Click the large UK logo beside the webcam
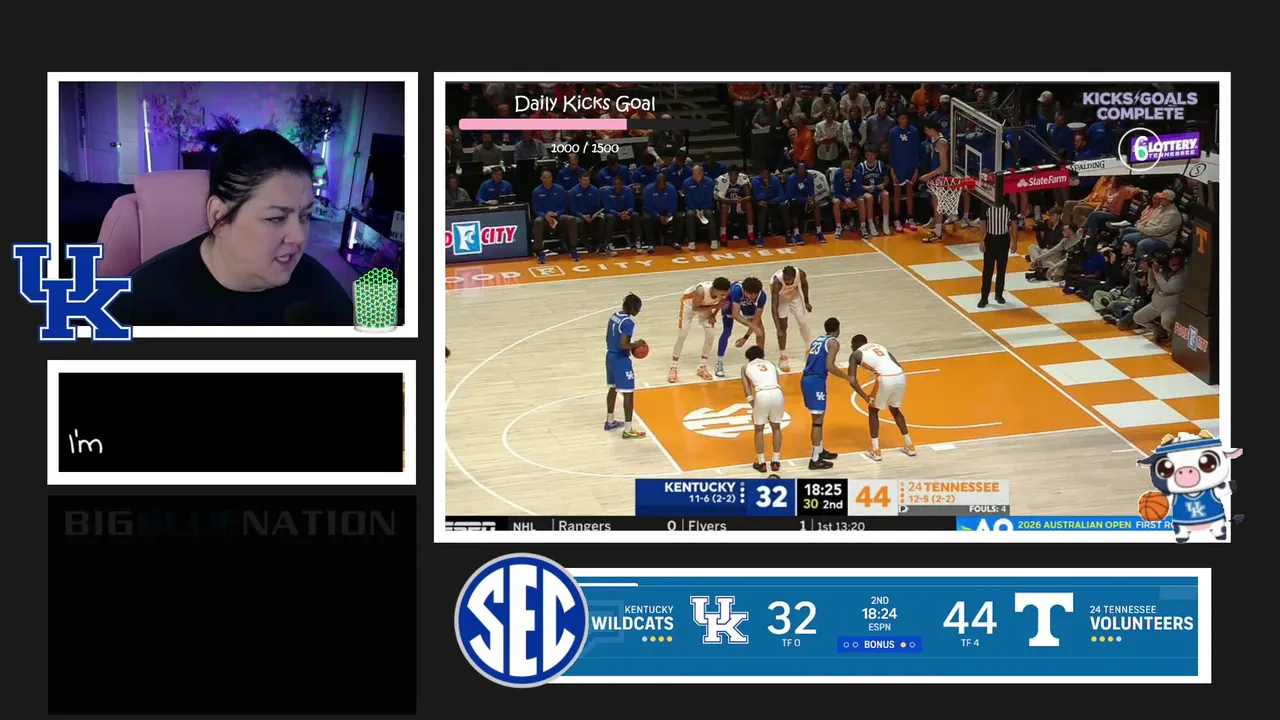1280x720 pixels. (x=72, y=292)
